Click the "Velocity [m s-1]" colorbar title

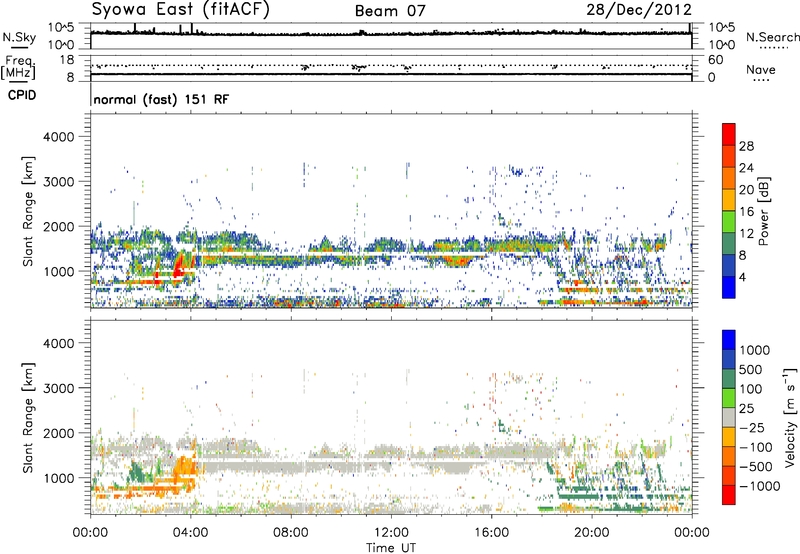click(x=790, y=417)
